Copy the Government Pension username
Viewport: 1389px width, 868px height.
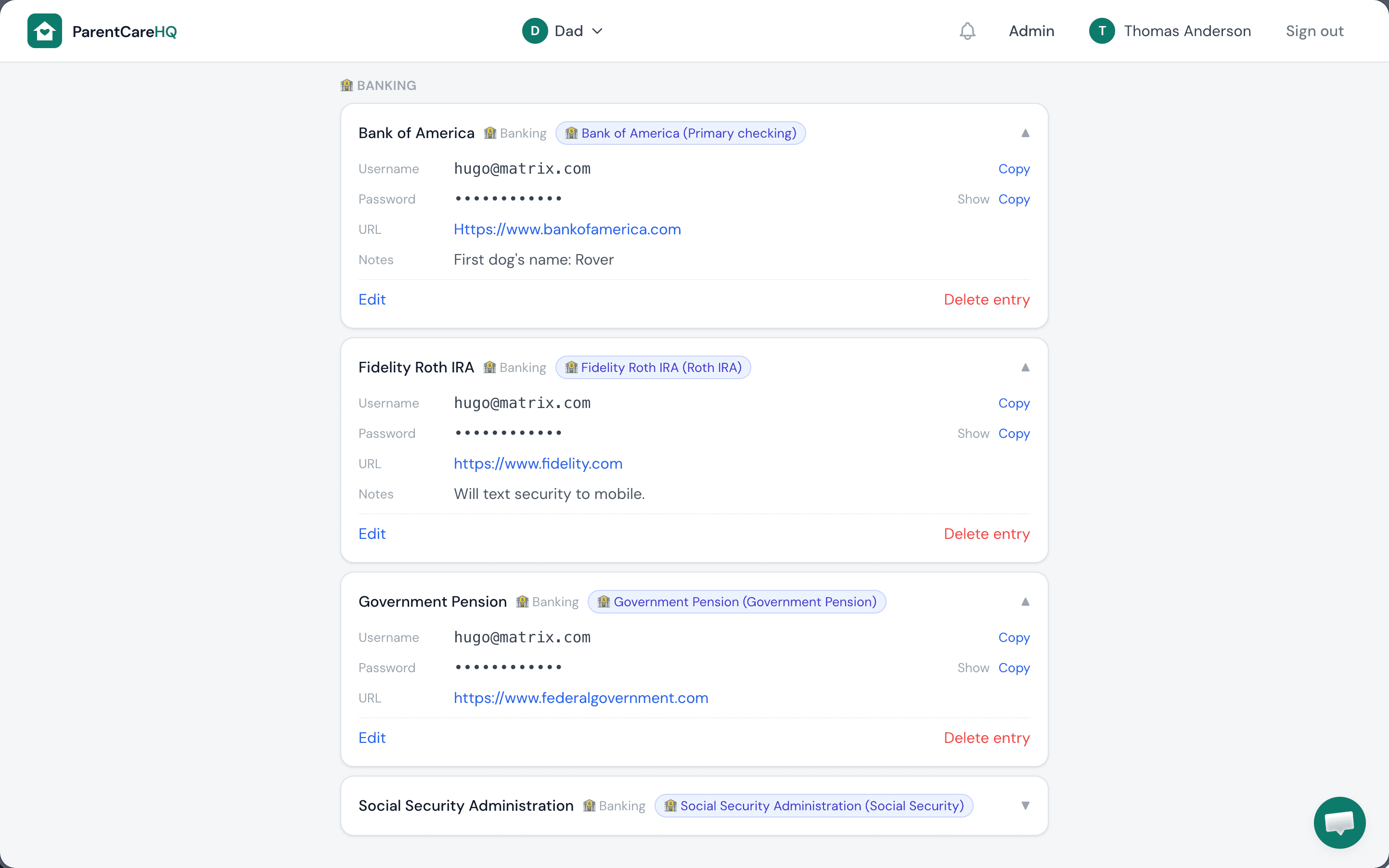[x=1013, y=637]
